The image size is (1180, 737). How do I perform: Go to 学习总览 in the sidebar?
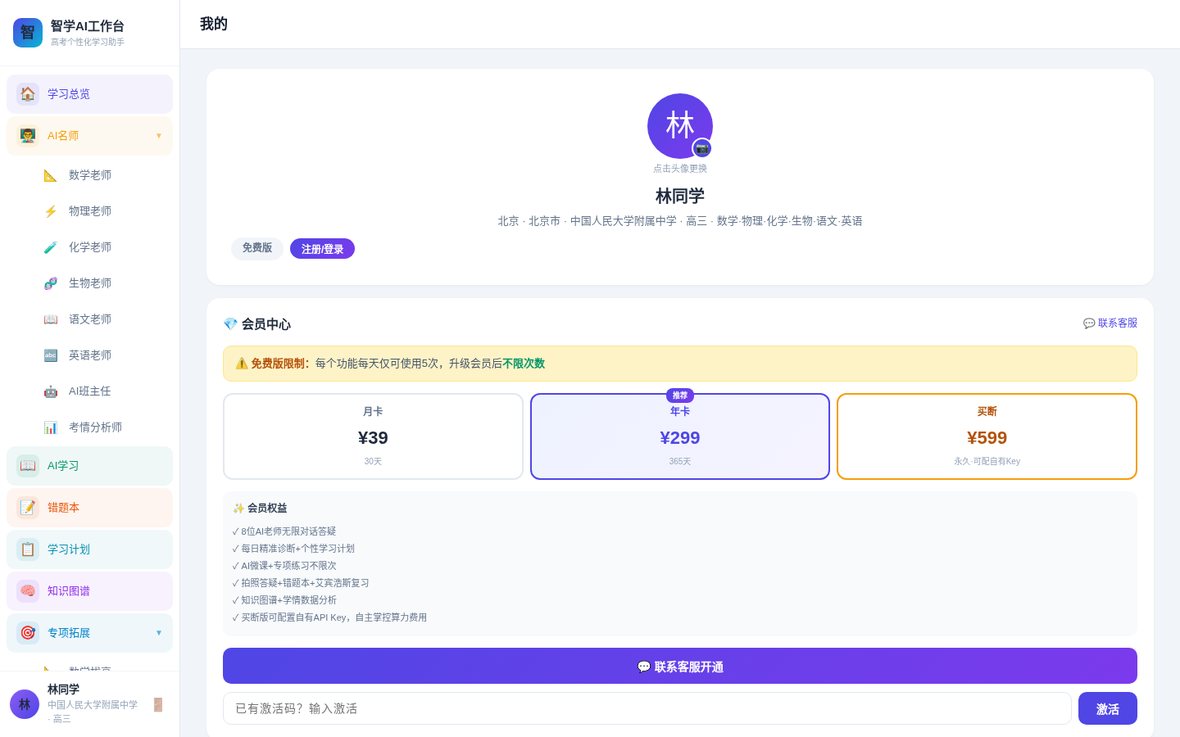click(90, 94)
